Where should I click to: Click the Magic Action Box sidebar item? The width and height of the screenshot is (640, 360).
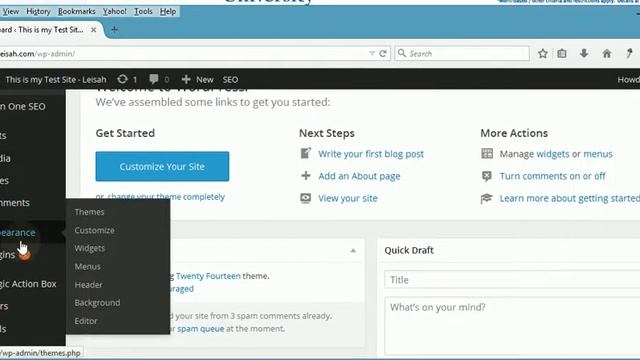point(33,284)
